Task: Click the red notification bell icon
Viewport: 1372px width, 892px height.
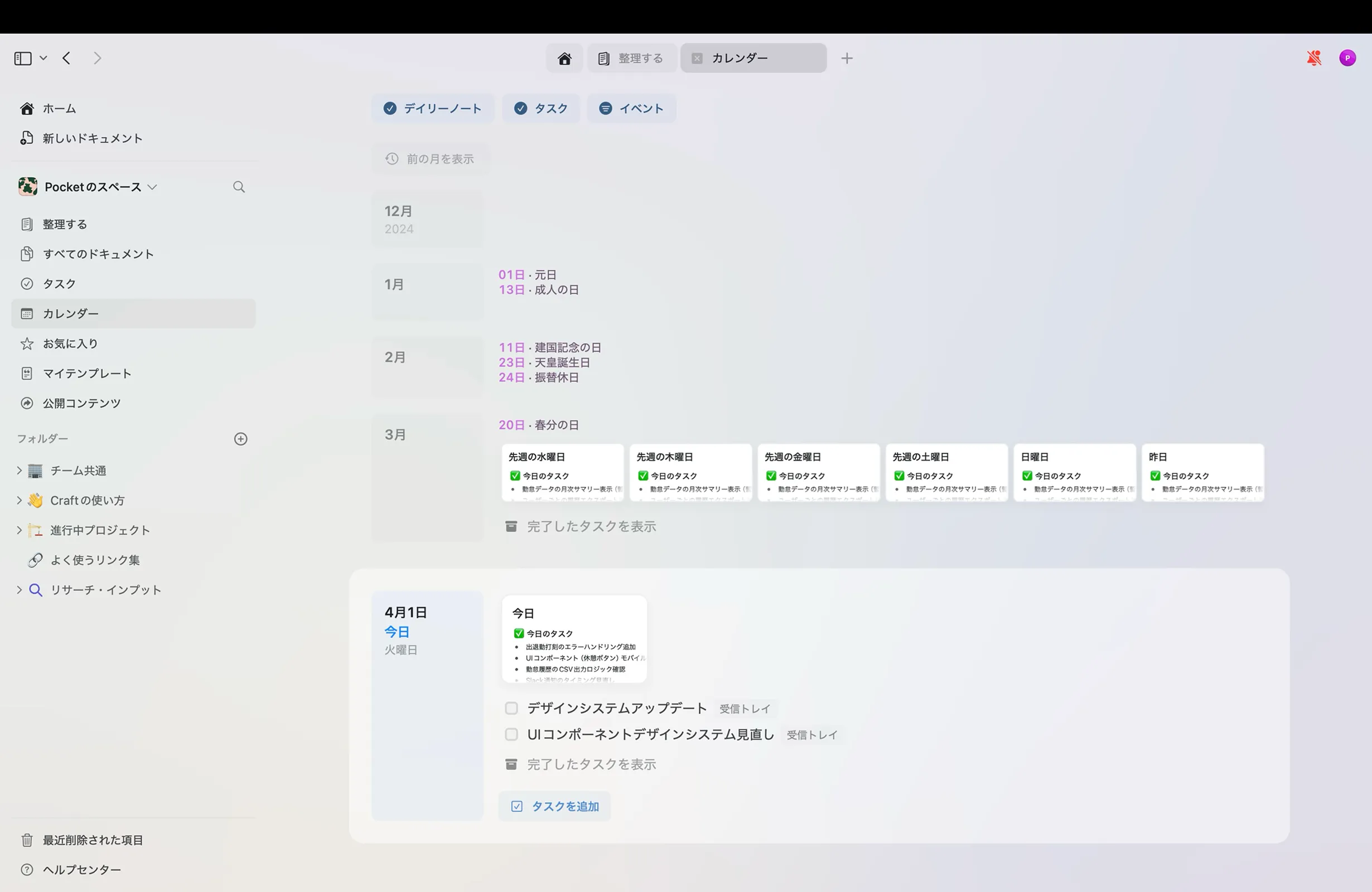Action: [x=1313, y=57]
